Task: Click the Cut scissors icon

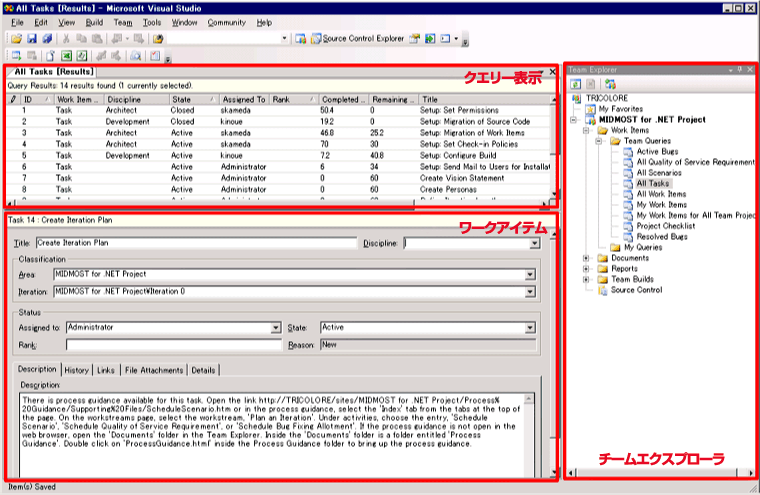Action: pyautogui.click(x=66, y=39)
